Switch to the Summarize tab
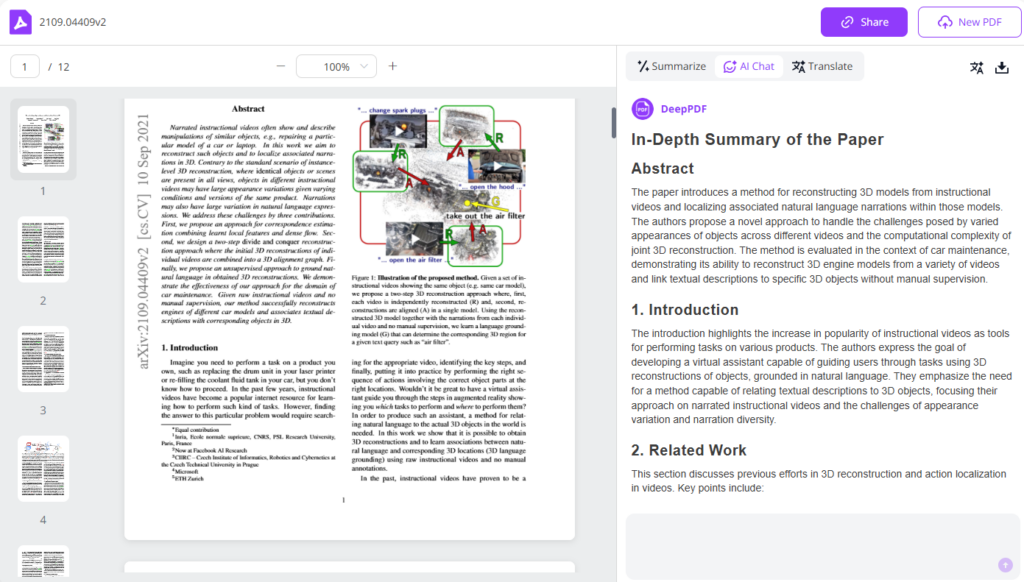The image size is (1024, 582). (672, 66)
